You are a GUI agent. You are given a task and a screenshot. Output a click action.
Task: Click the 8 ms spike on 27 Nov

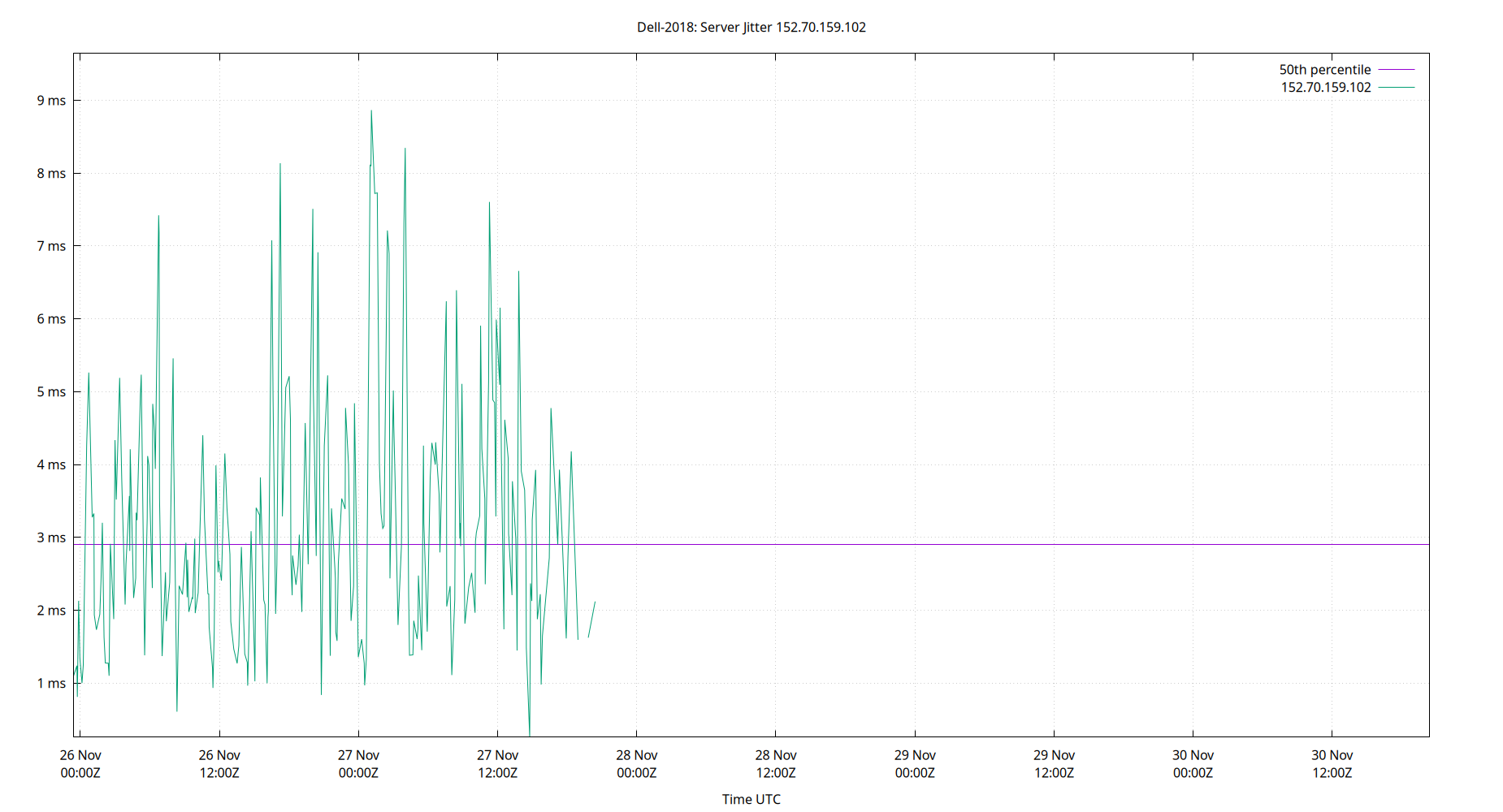[x=405, y=150]
